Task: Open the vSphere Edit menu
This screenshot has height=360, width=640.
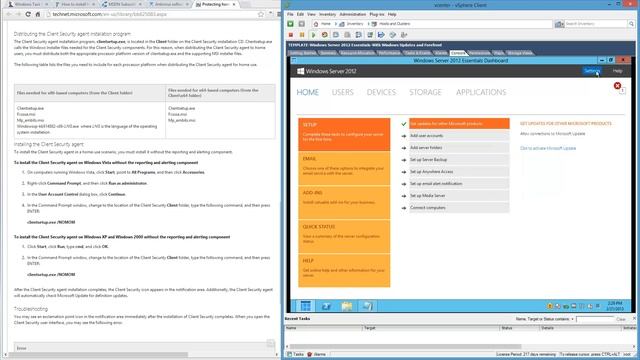Action: tap(300, 14)
